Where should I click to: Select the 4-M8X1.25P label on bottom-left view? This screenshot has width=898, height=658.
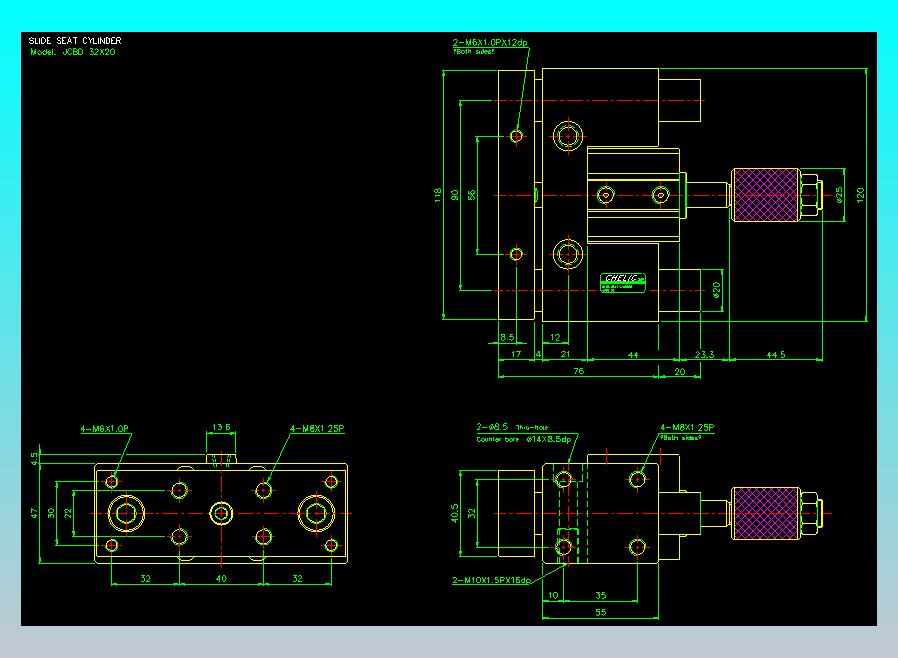(317, 428)
